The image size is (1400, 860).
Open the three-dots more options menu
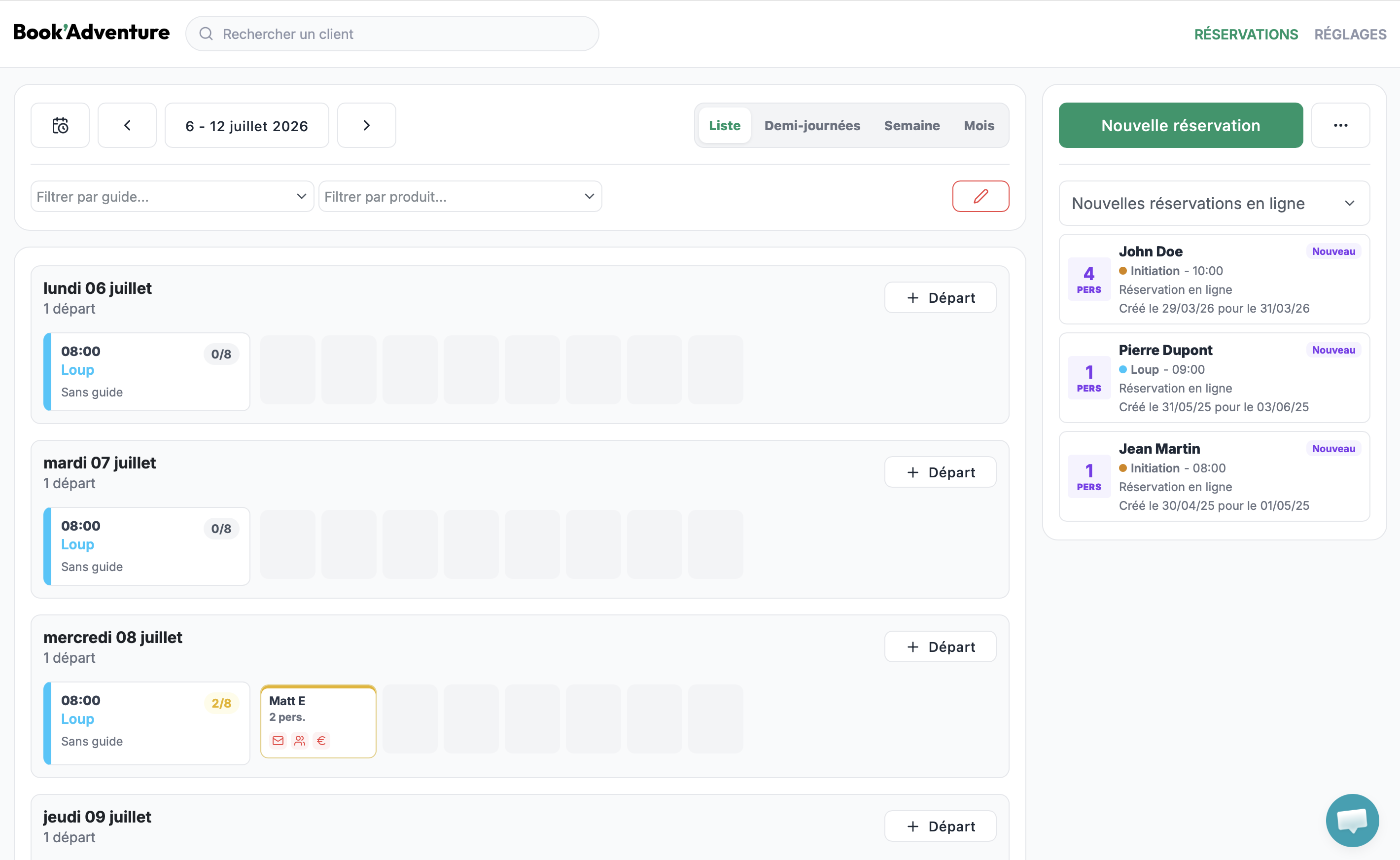(1340, 125)
